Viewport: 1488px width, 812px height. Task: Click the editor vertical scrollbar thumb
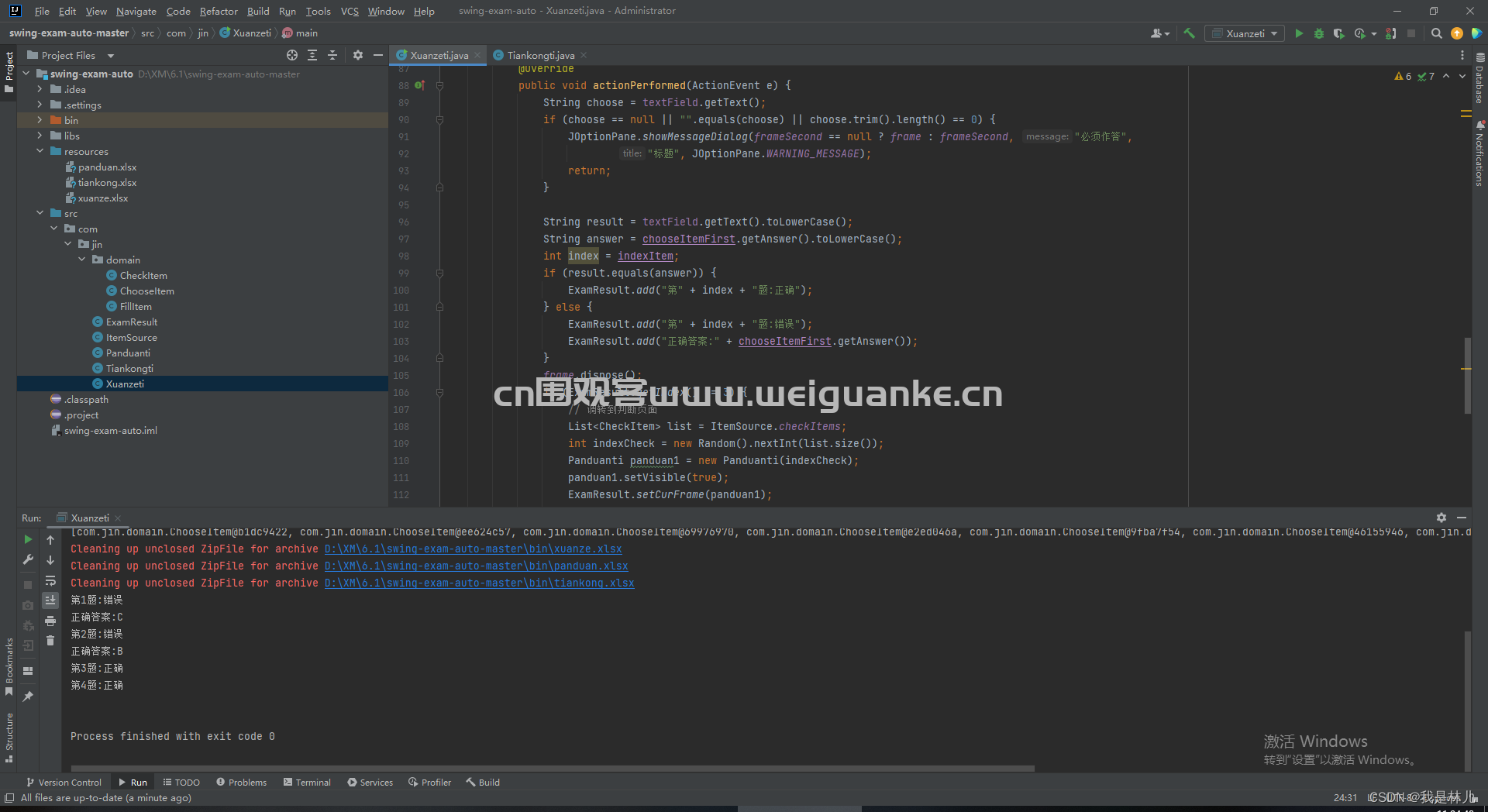click(x=1467, y=376)
